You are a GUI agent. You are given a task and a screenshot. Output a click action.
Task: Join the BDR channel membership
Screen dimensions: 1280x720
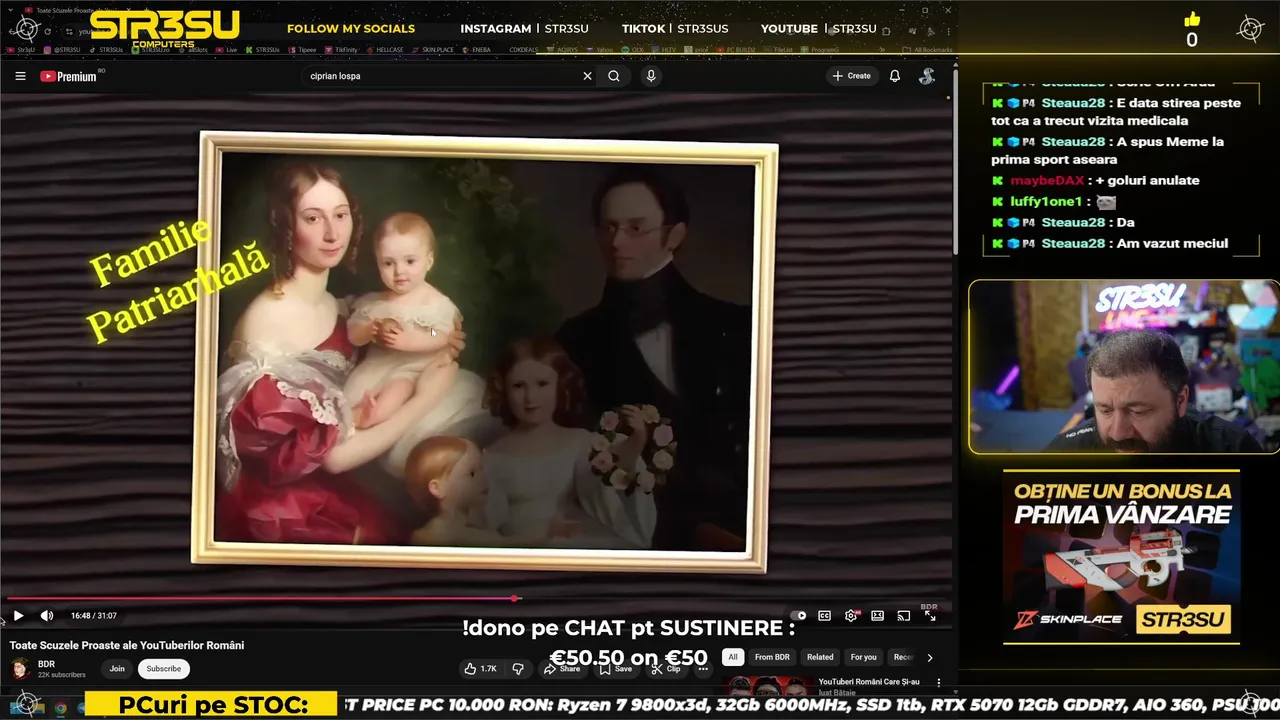117,669
